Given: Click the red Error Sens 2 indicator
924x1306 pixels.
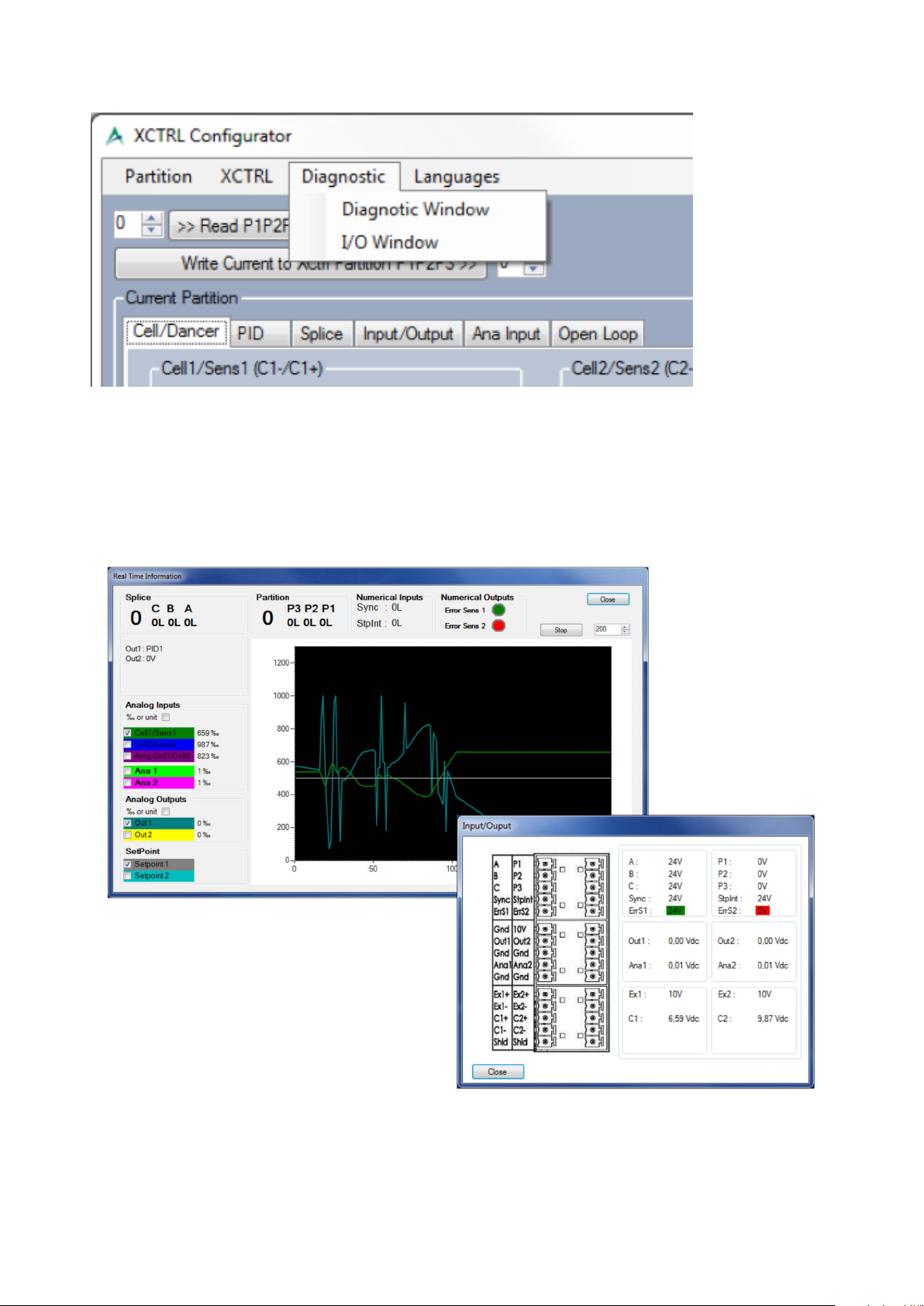Looking at the screenshot, I should pos(498,625).
